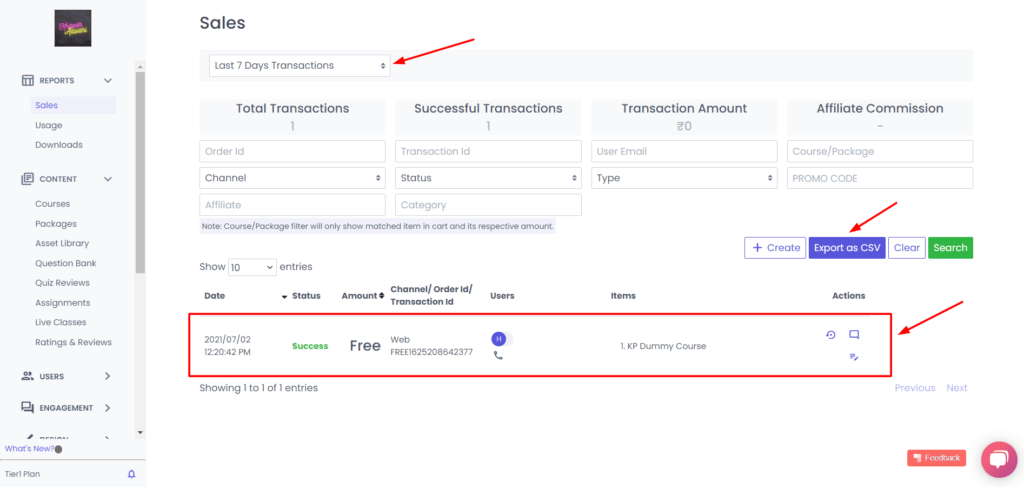Screen dimensions: 1024x487
Task: Click the Order Id input field
Action: click(x=292, y=151)
